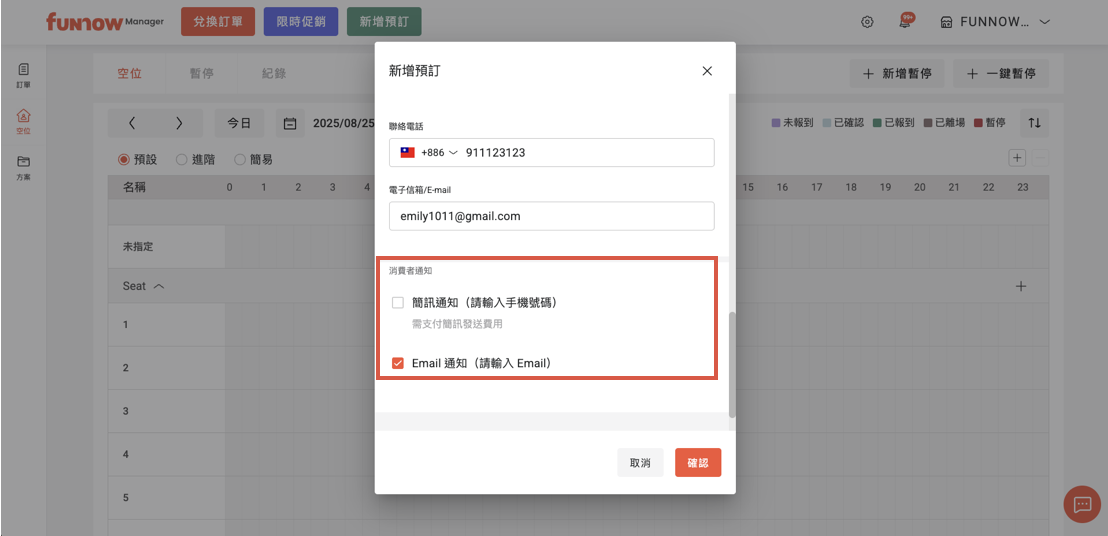Switch to the 紀錄 tab
The image size is (1108, 536).
coord(274,73)
